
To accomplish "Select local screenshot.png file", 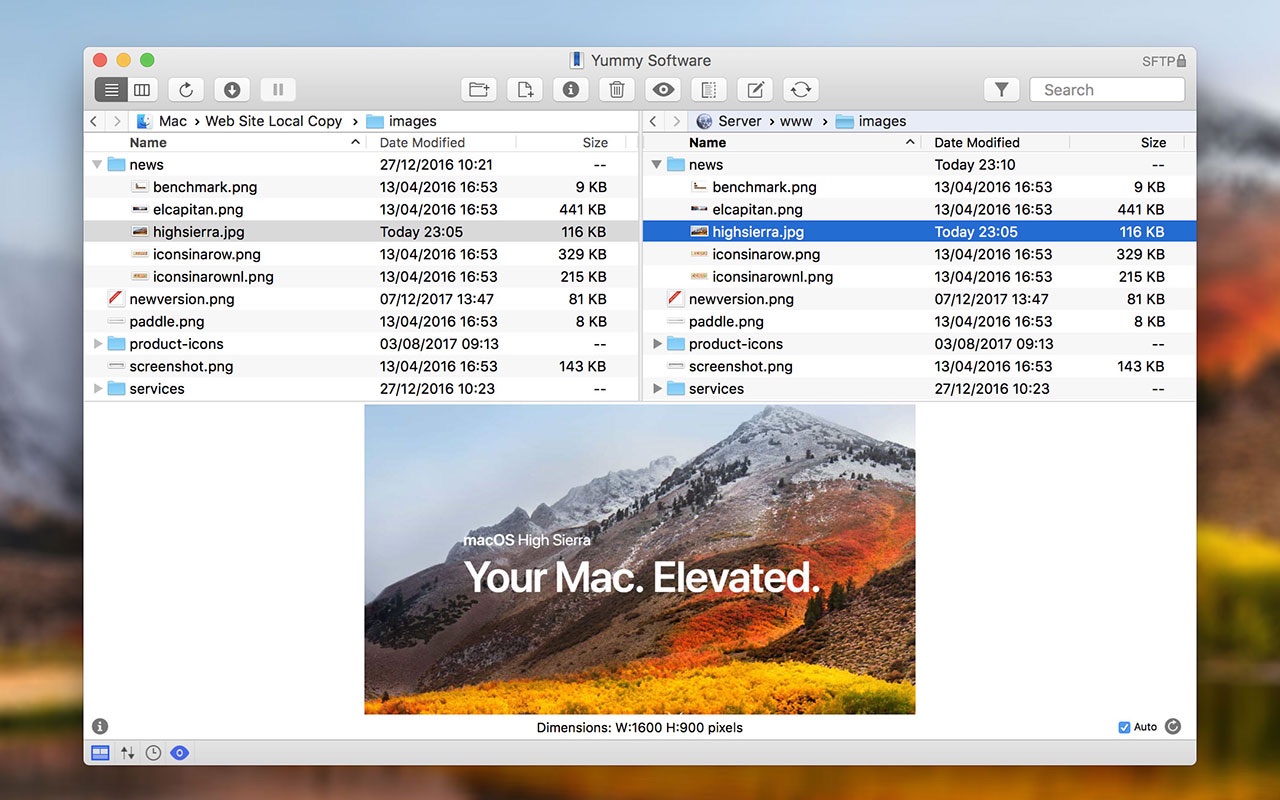I will coord(362,366).
